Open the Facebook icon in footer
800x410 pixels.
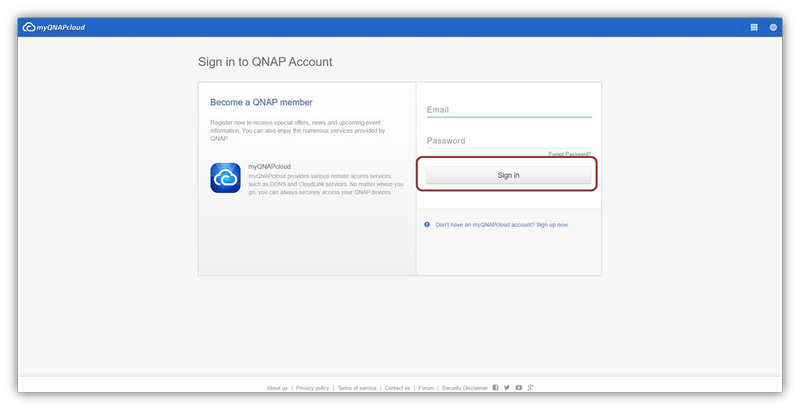click(495, 387)
